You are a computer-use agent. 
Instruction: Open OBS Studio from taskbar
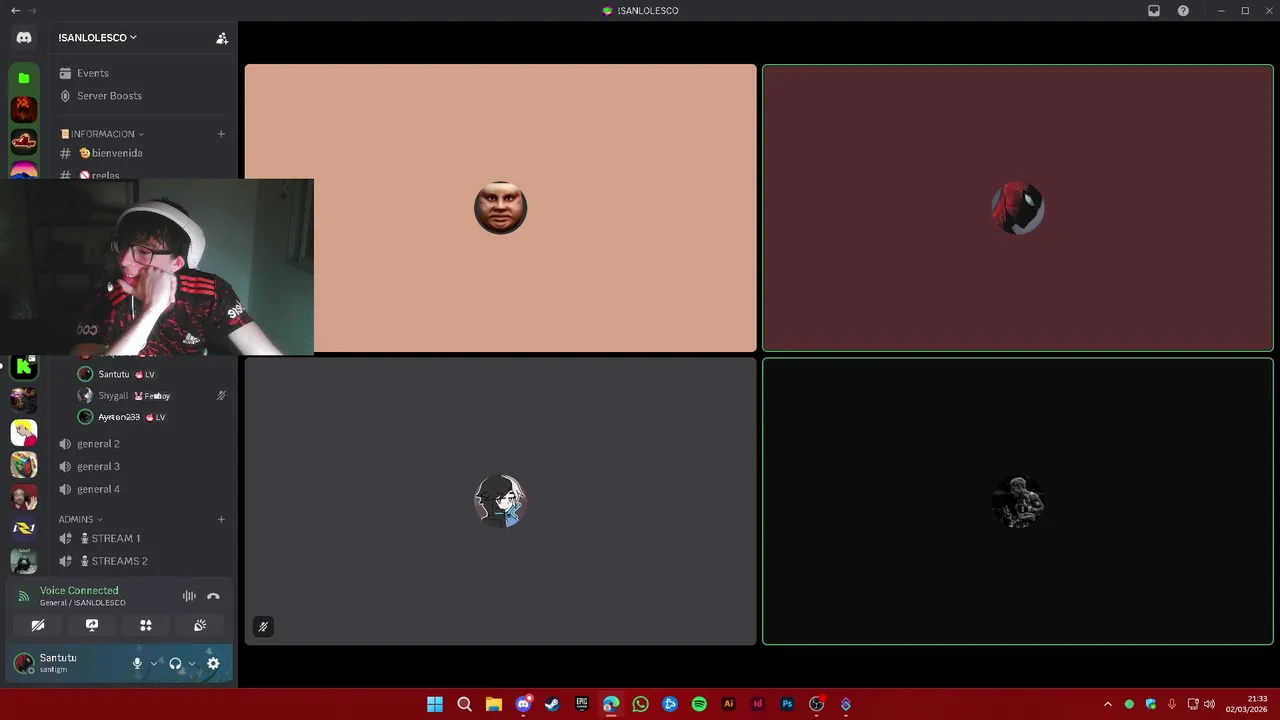(816, 704)
